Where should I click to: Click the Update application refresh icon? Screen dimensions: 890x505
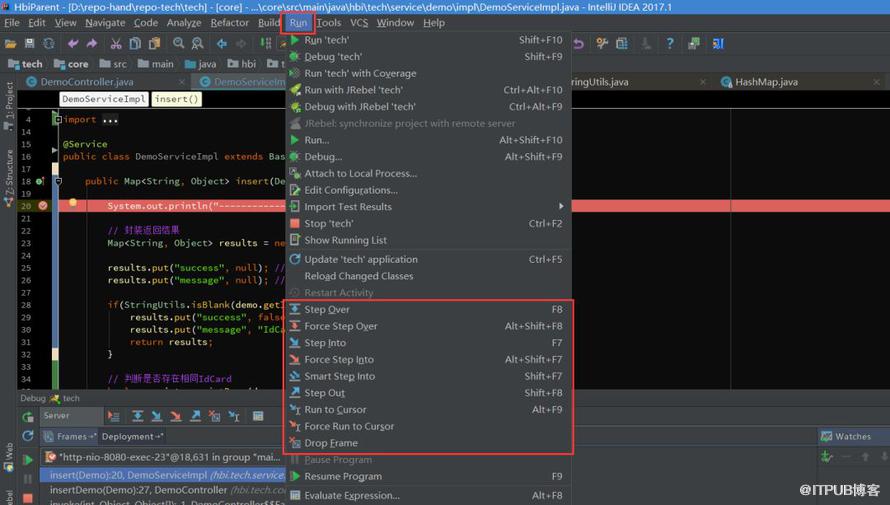click(x=28, y=436)
